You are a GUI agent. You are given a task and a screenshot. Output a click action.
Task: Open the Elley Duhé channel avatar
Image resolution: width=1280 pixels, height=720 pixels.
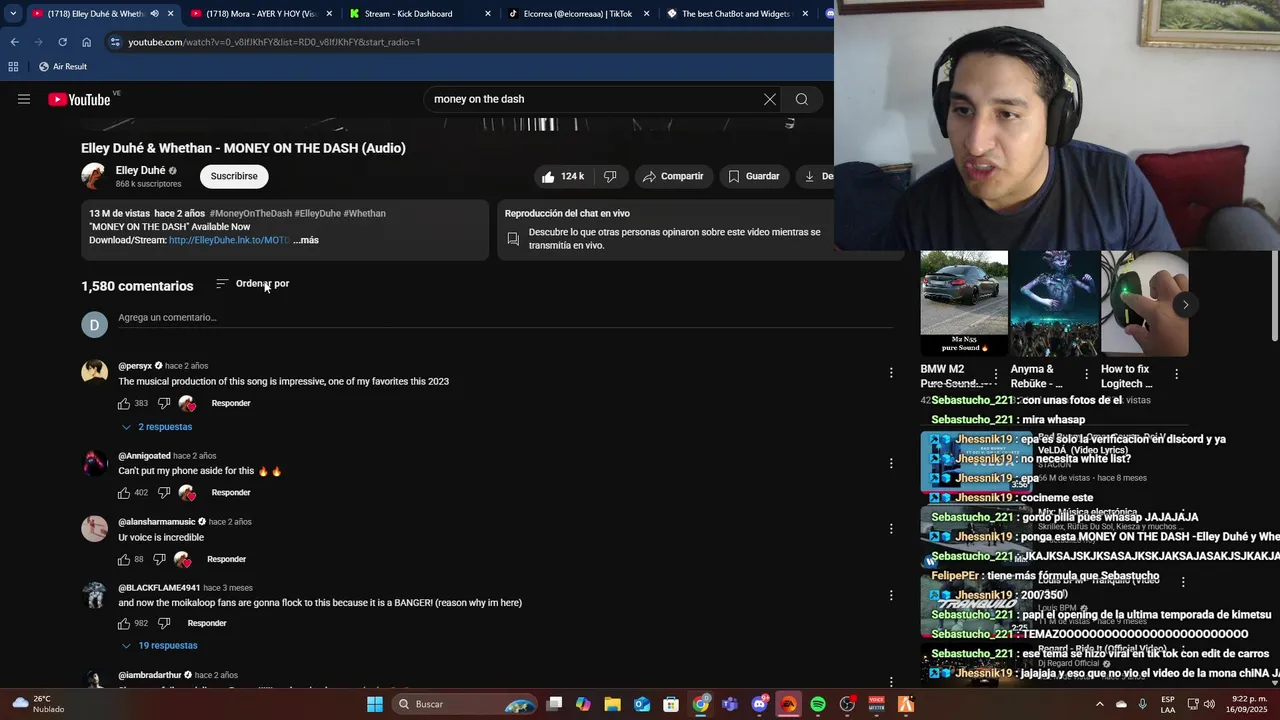tap(94, 176)
